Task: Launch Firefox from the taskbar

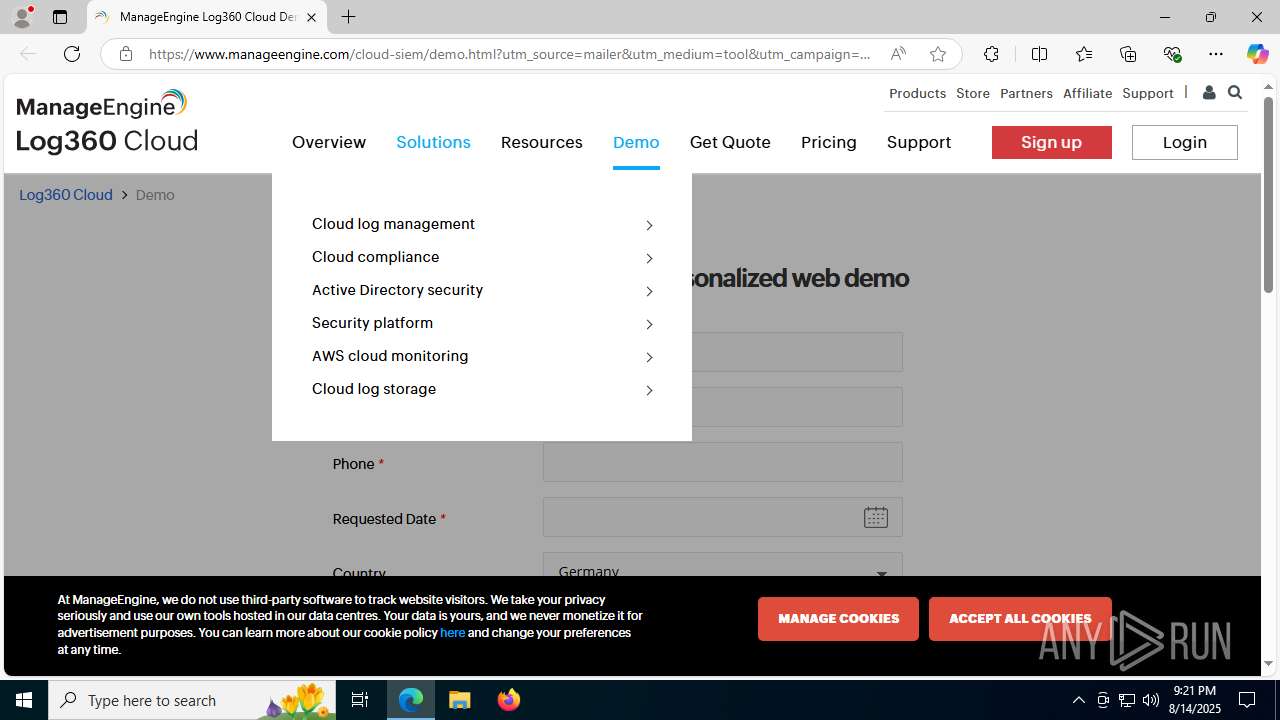Action: pos(509,700)
